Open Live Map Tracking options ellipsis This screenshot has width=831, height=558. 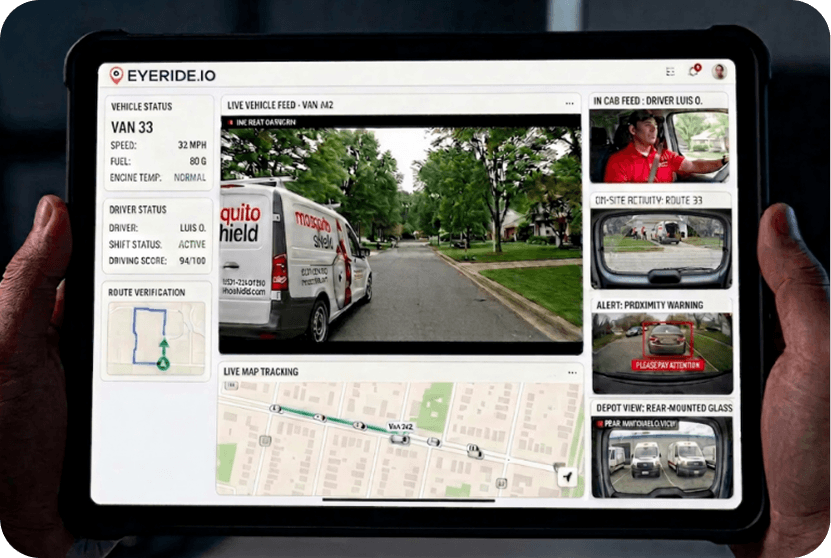572,373
